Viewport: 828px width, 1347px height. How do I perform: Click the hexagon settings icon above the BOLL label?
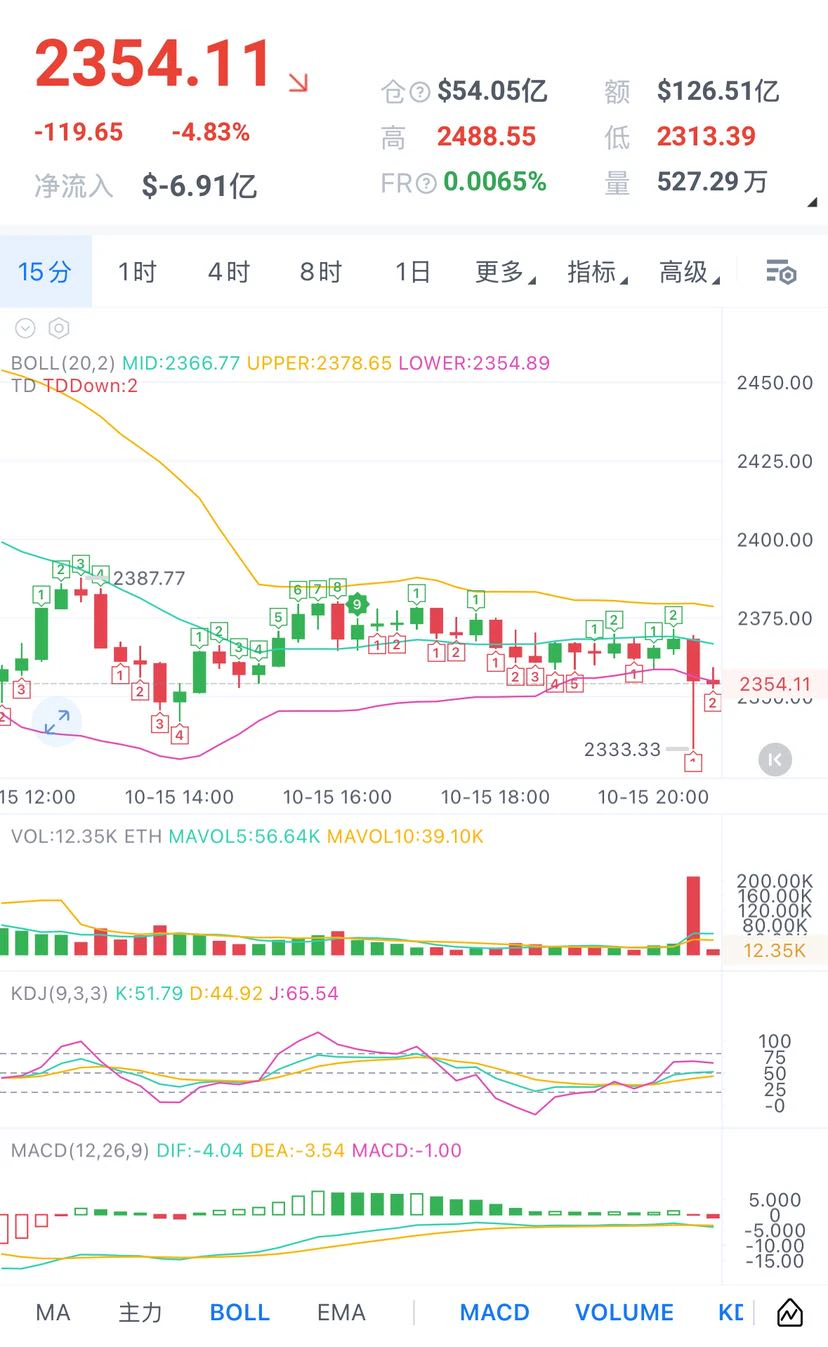coord(59,328)
